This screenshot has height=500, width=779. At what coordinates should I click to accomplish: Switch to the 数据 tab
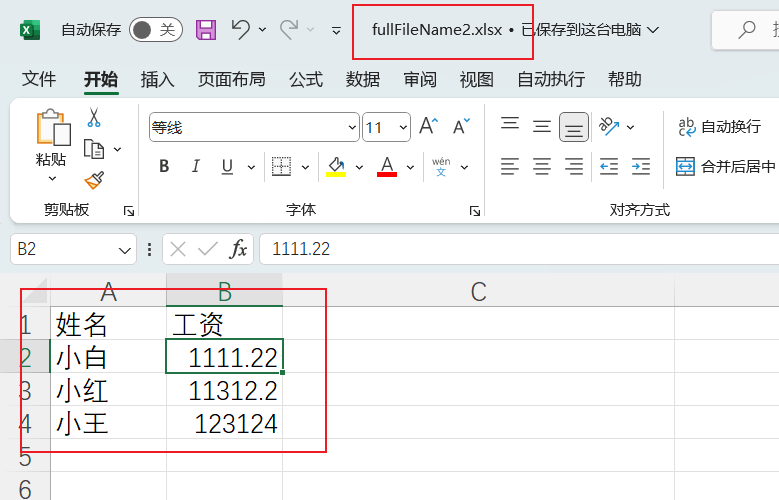click(363, 79)
